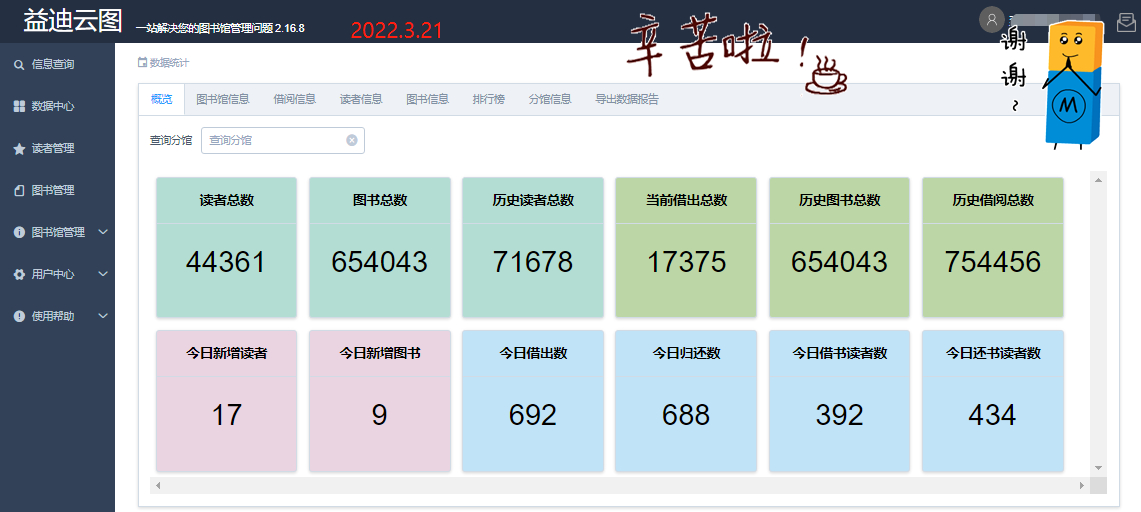Click the star icon for 读者管理
This screenshot has width=1141, height=512.
19,148
